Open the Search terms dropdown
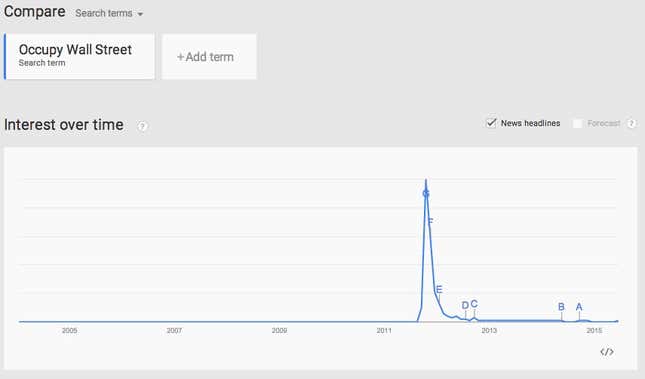 (x=109, y=13)
